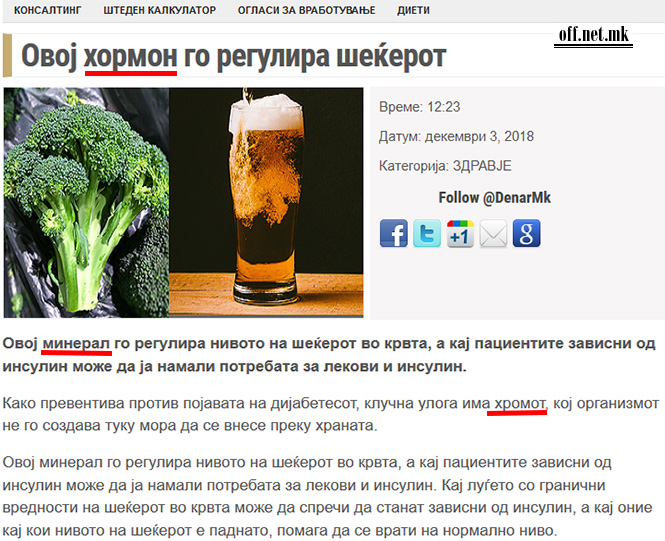Click the underlined word минерал in bold intro
This screenshot has height=541, width=665.
[76, 343]
